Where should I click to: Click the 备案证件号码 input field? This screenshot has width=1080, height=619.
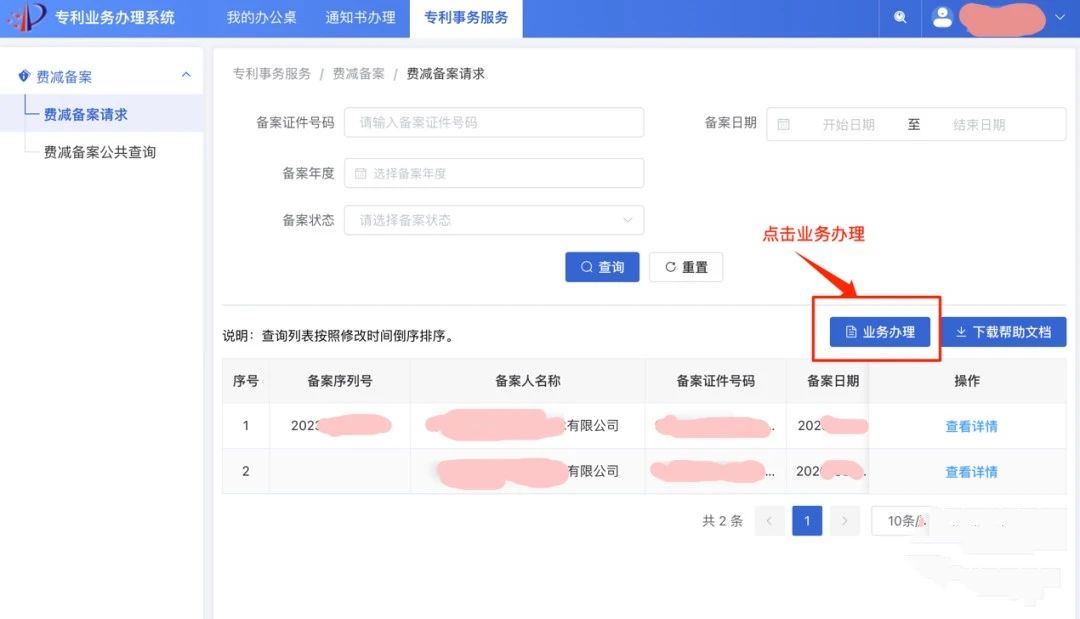[x=494, y=122]
